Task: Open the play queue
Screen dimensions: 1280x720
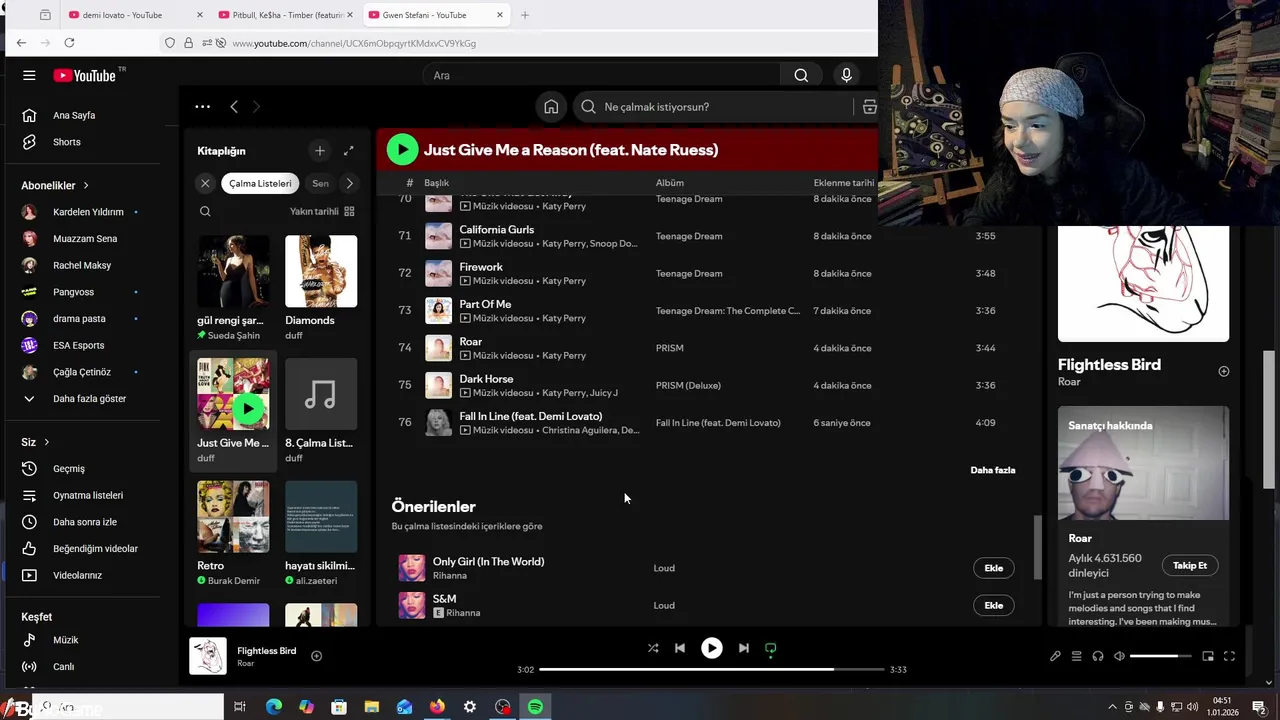Action: [1077, 656]
